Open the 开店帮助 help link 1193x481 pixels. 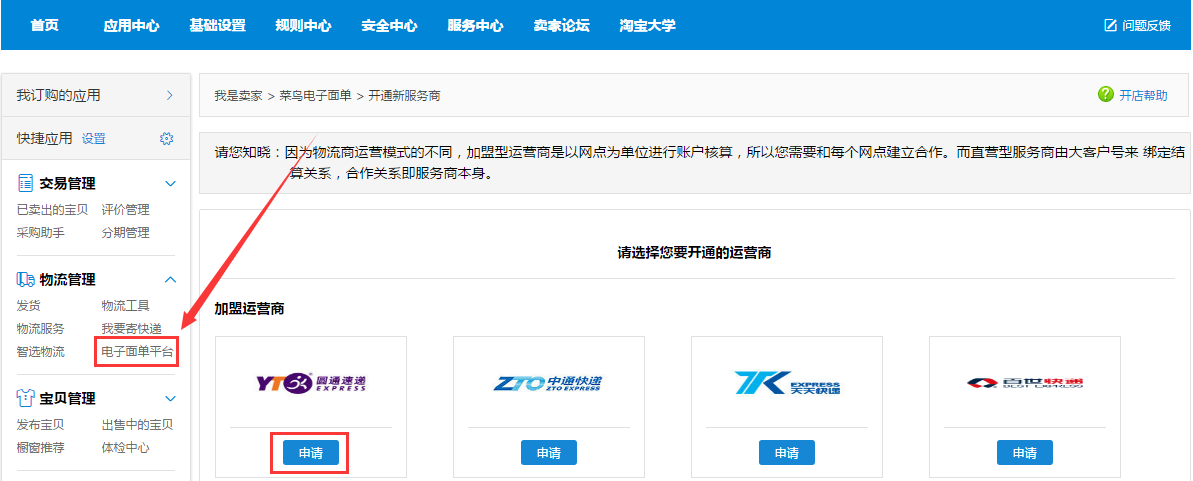click(1143, 95)
